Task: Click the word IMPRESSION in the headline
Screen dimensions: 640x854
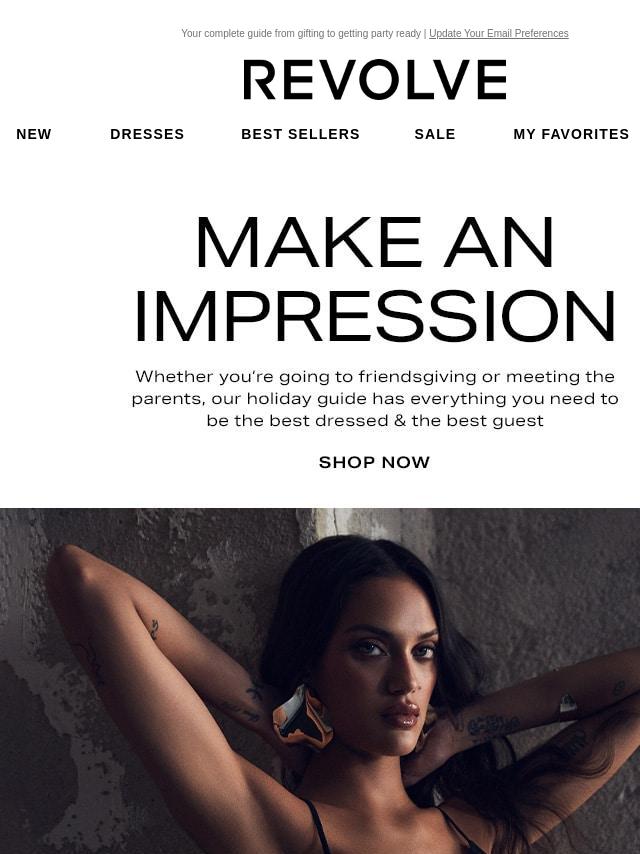Action: [375, 316]
